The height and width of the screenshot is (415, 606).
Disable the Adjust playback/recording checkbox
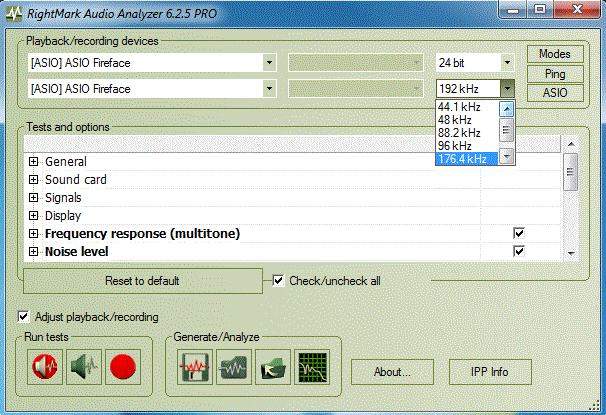pyautogui.click(x=24, y=317)
